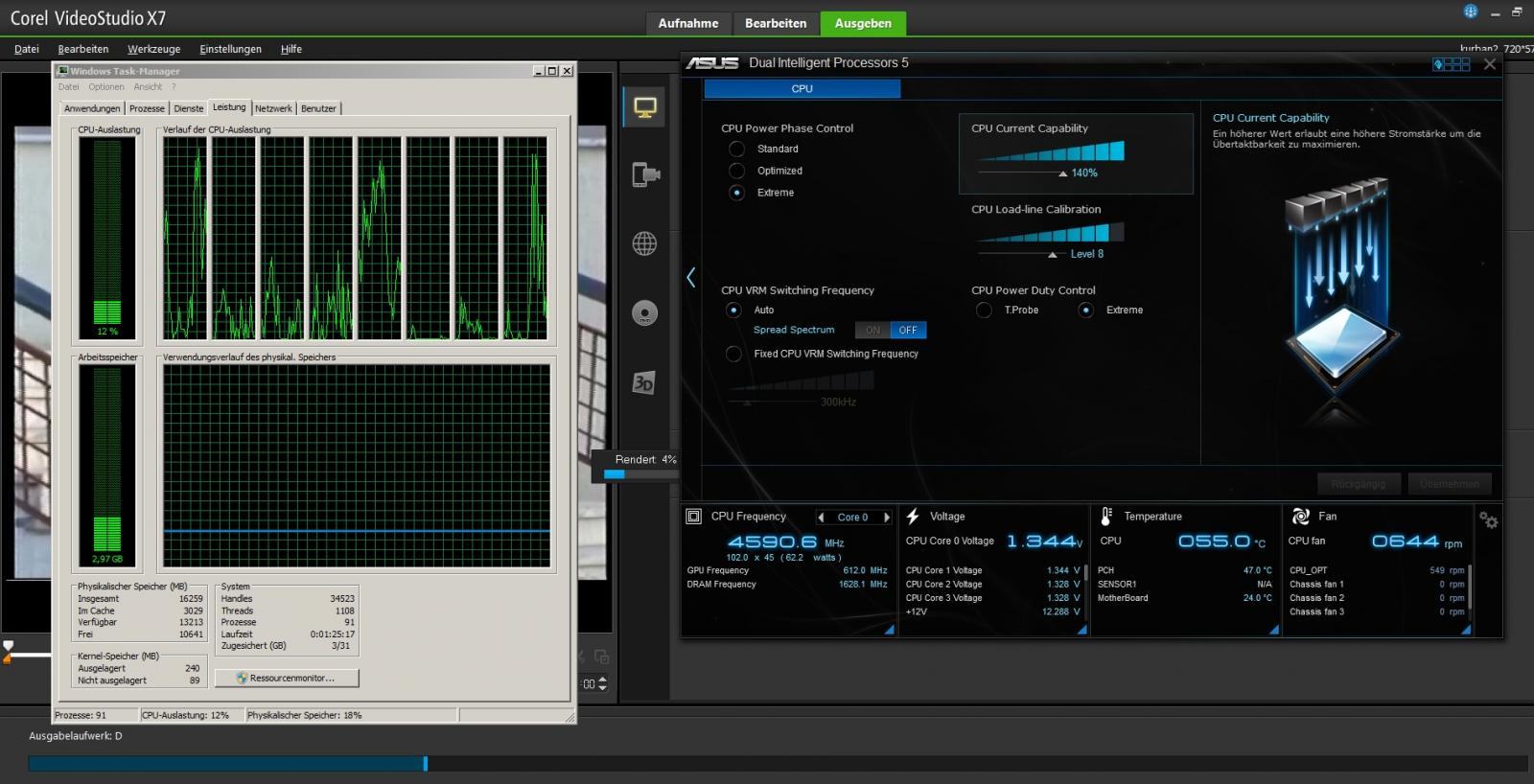Select Auto VRM Switching Frequency

733,310
